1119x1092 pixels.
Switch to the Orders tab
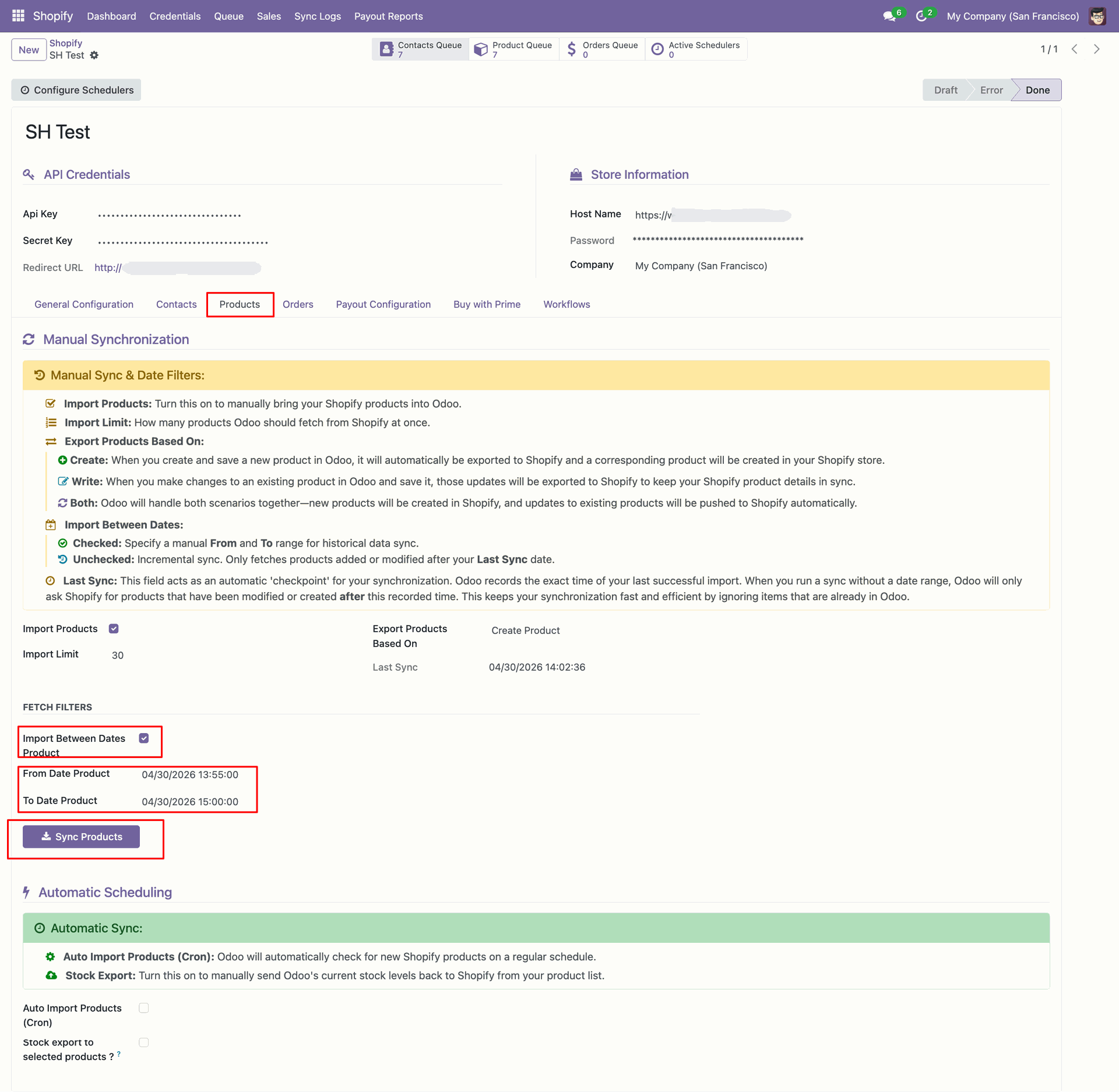coord(298,304)
